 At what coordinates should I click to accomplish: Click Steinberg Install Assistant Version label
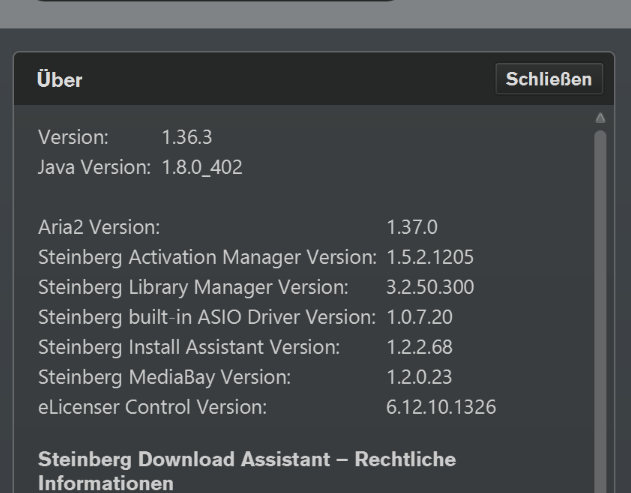(x=189, y=347)
